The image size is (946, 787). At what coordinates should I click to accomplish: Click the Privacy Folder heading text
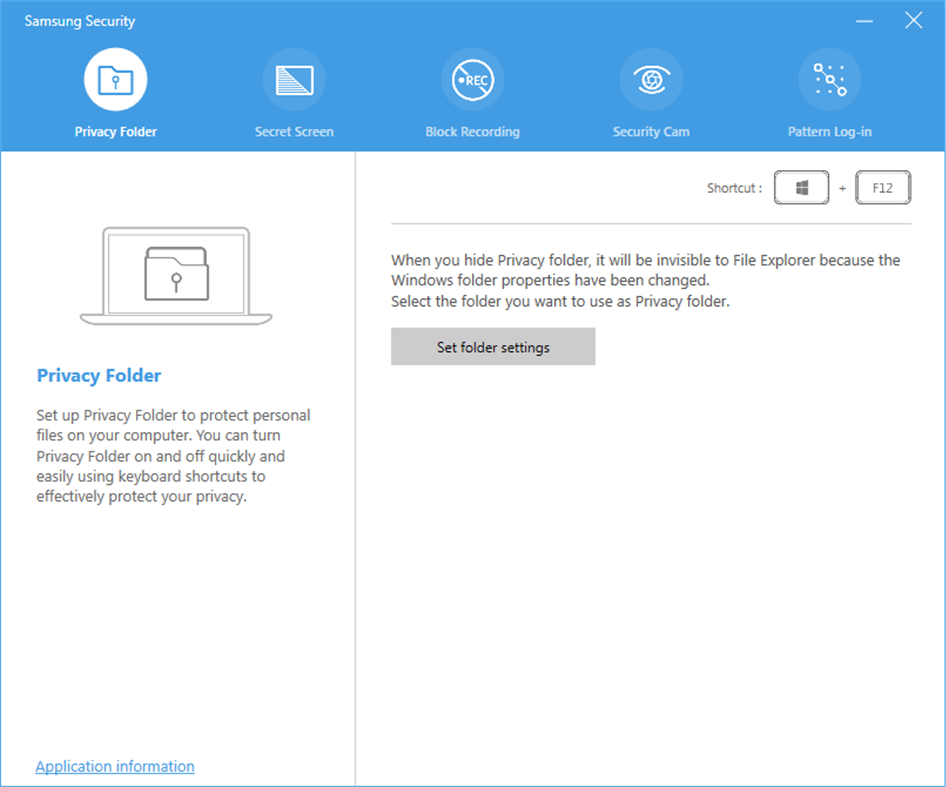point(98,375)
